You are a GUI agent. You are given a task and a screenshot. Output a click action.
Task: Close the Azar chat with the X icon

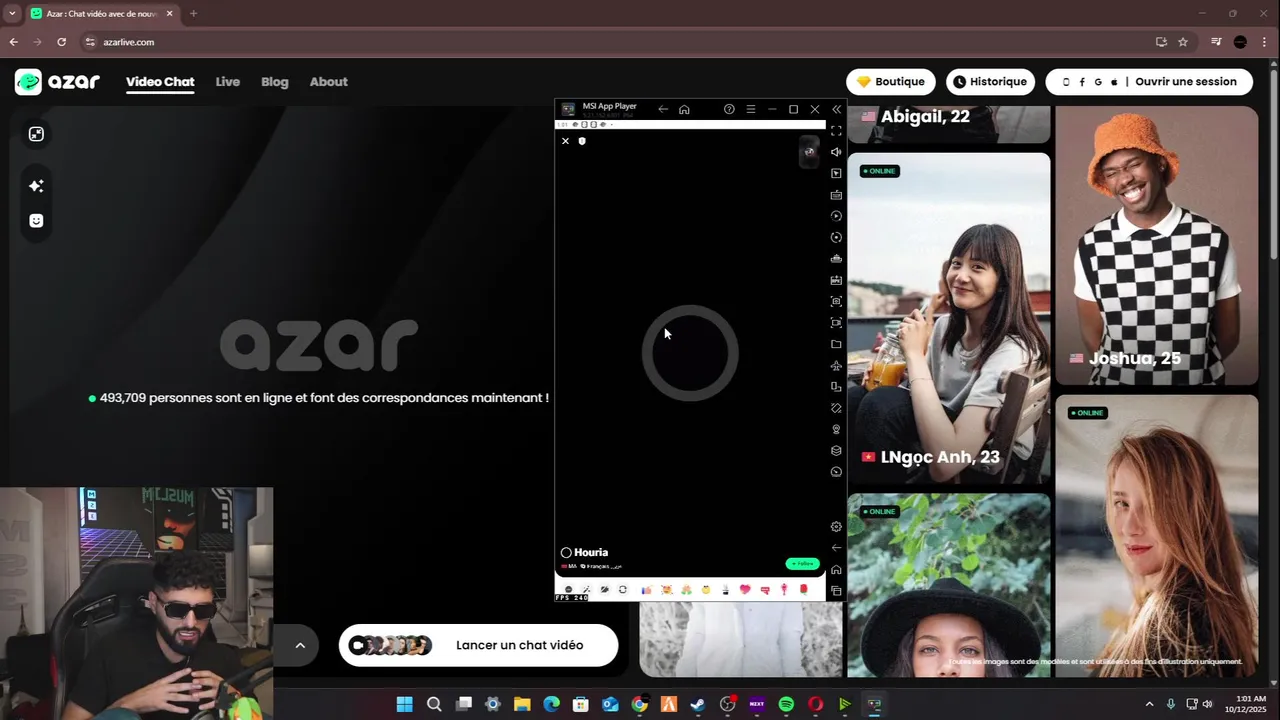(x=565, y=141)
